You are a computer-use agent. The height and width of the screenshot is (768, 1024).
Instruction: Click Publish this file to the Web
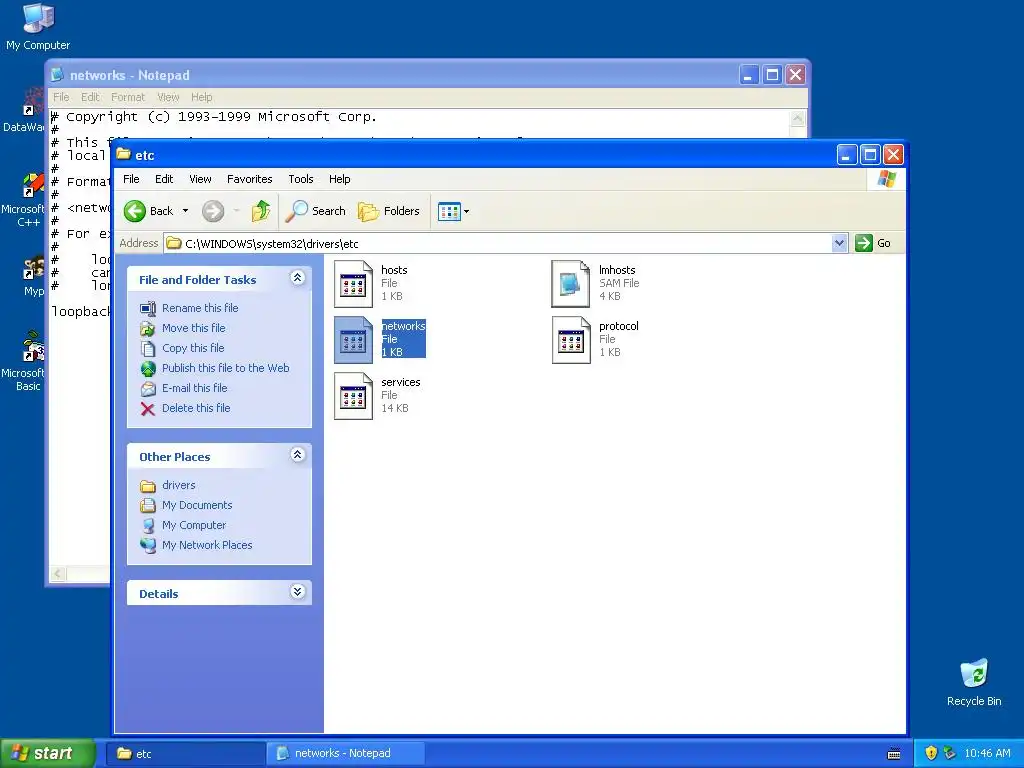225,368
